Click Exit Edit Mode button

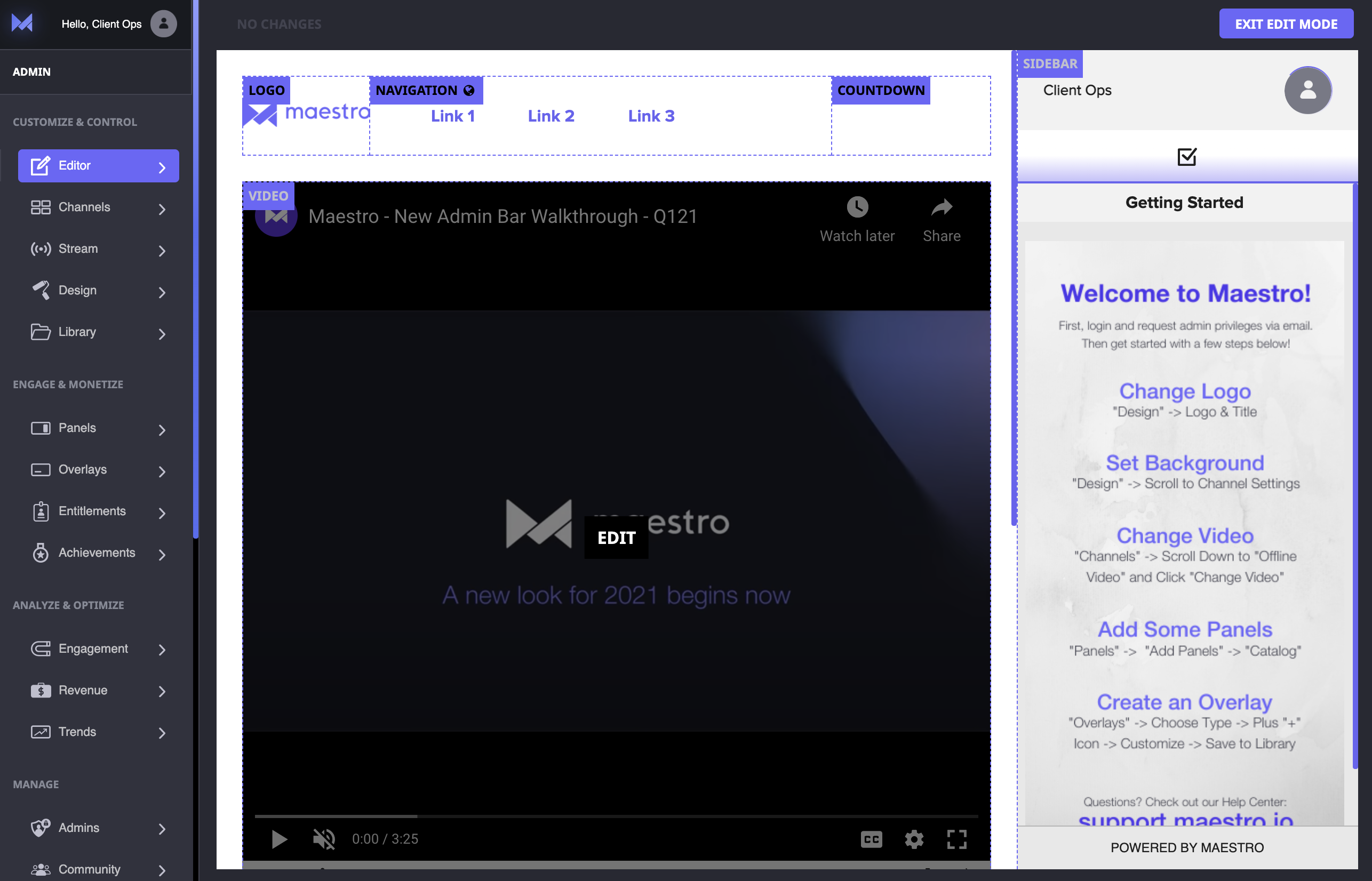point(1286,24)
